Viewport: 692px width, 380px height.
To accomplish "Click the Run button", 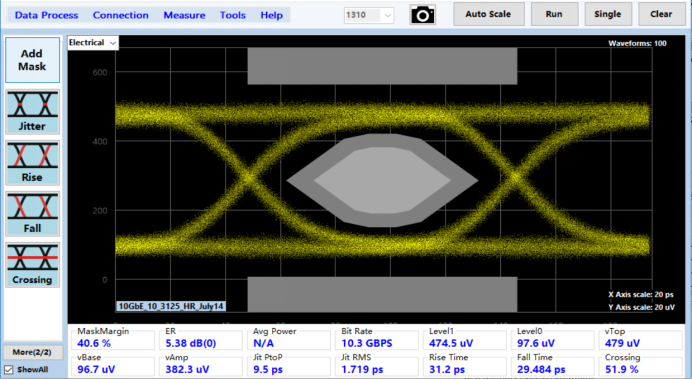I will tap(554, 14).
